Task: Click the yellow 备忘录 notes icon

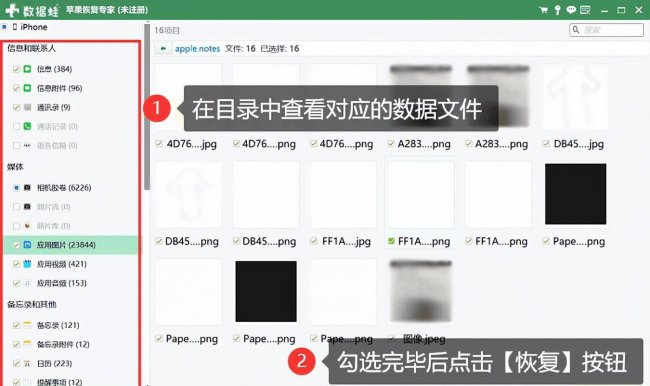Action: [27, 325]
